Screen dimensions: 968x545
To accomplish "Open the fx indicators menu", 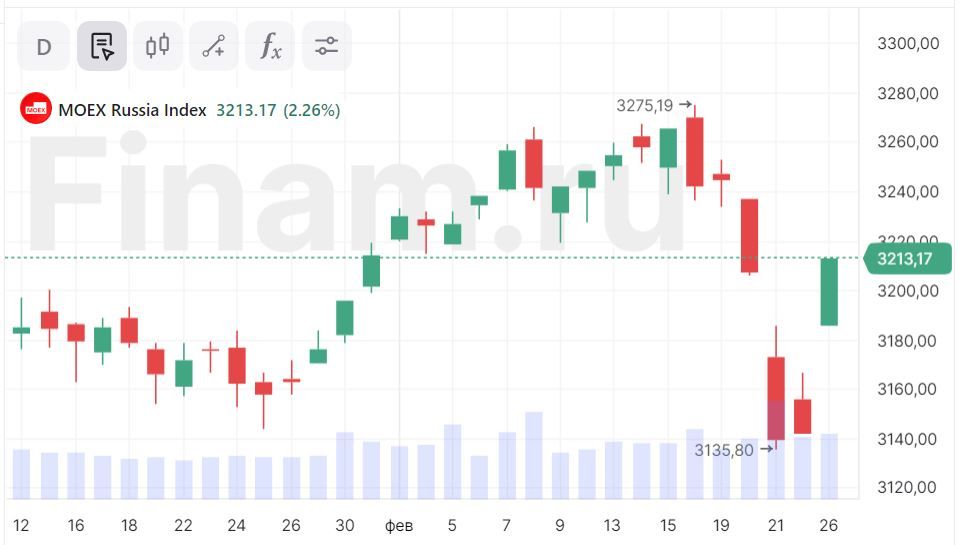I will tap(270, 46).
